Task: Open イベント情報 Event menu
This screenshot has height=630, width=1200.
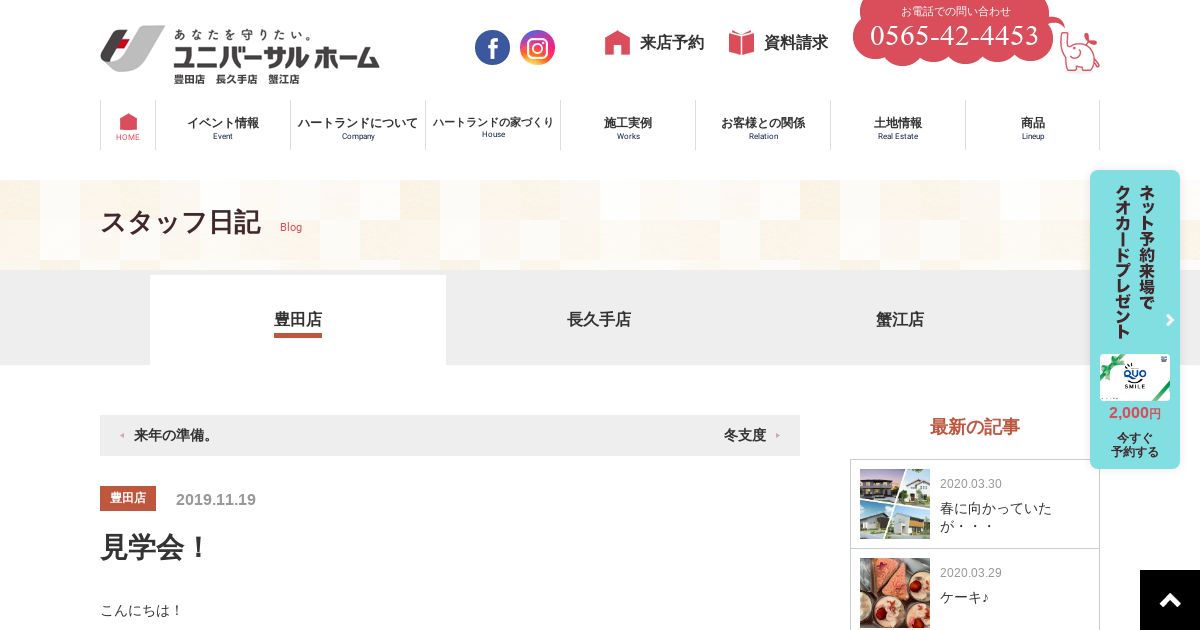Action: tap(223, 125)
